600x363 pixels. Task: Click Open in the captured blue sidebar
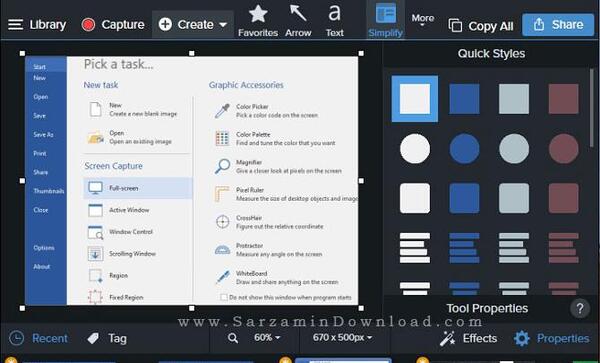41,97
